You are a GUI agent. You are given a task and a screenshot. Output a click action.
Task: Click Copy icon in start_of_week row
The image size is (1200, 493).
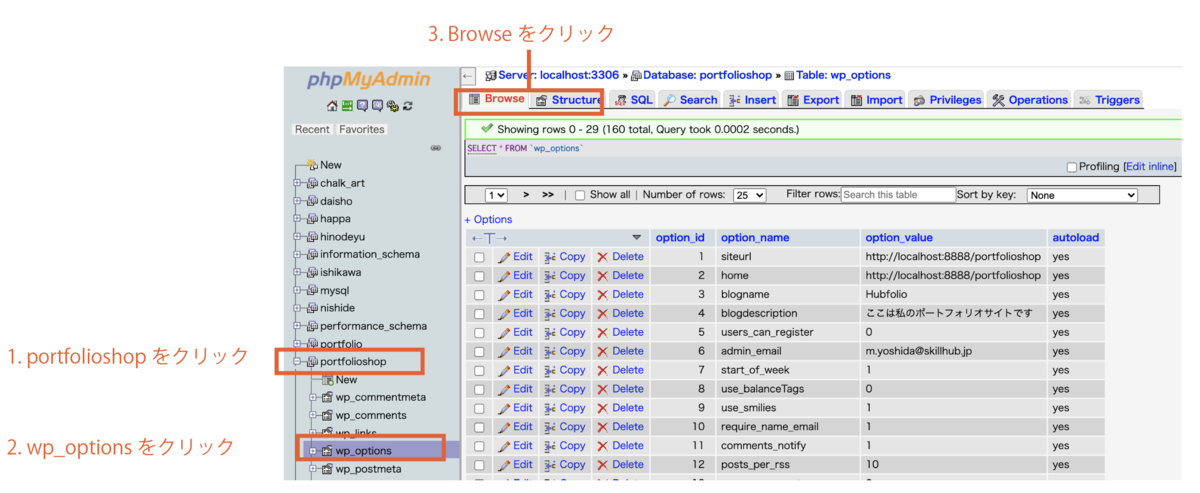click(550, 370)
